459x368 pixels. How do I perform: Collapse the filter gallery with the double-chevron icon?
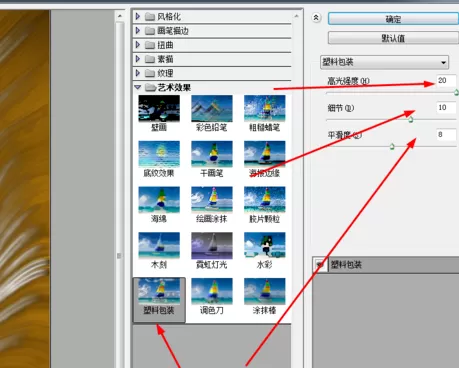(316, 18)
